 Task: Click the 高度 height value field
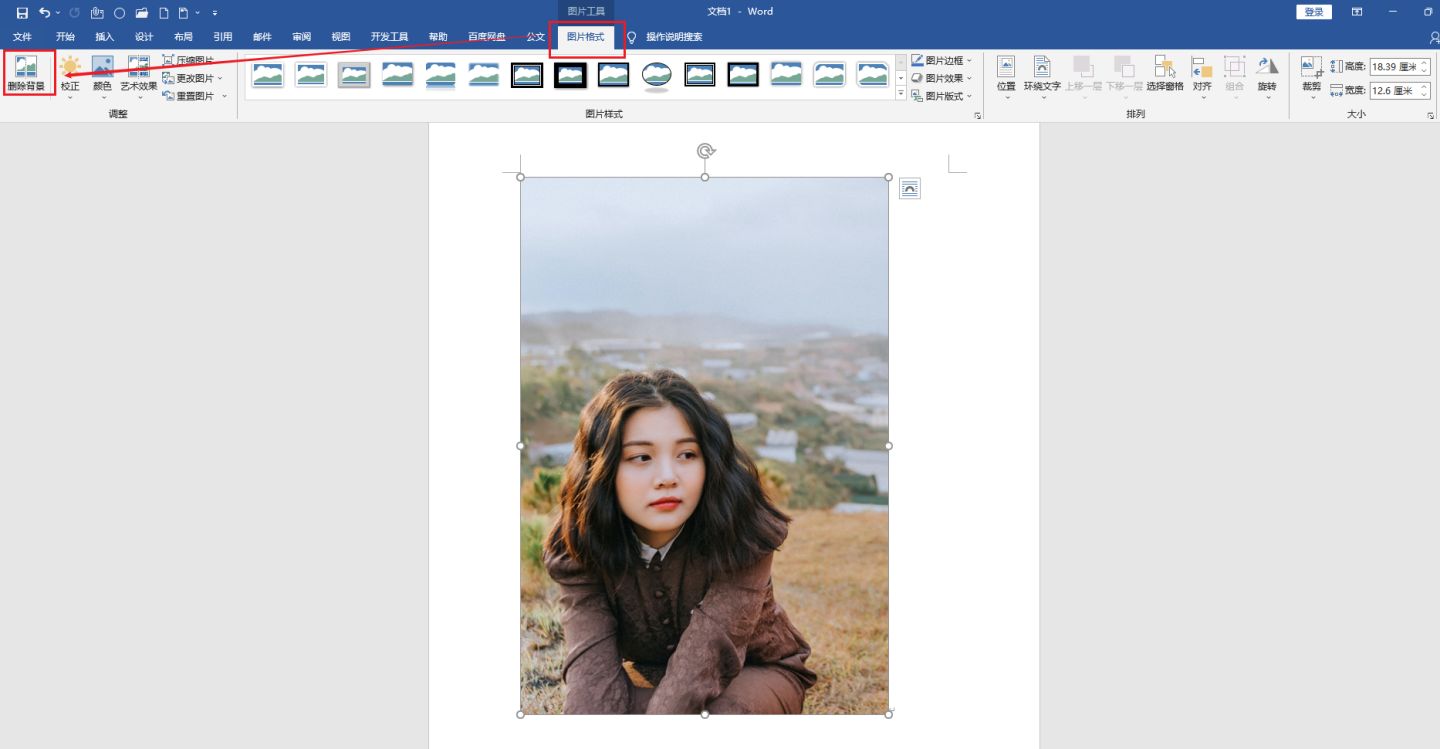tap(1394, 67)
